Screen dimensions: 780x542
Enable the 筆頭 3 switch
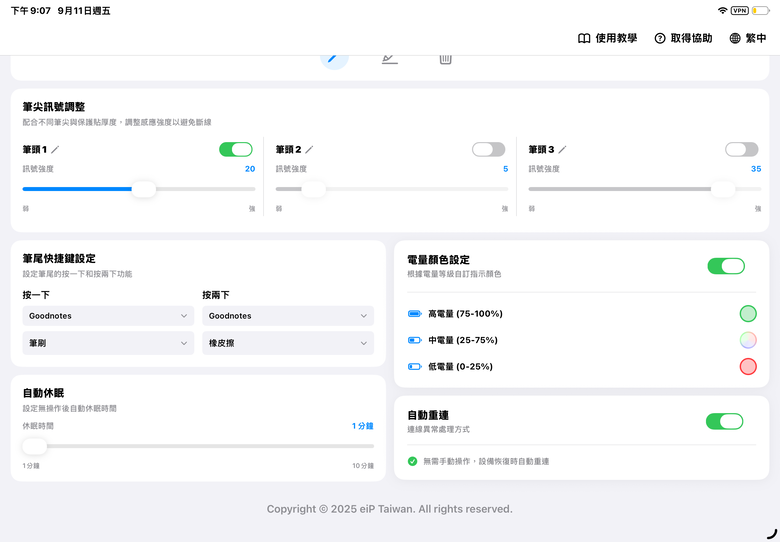[742, 149]
